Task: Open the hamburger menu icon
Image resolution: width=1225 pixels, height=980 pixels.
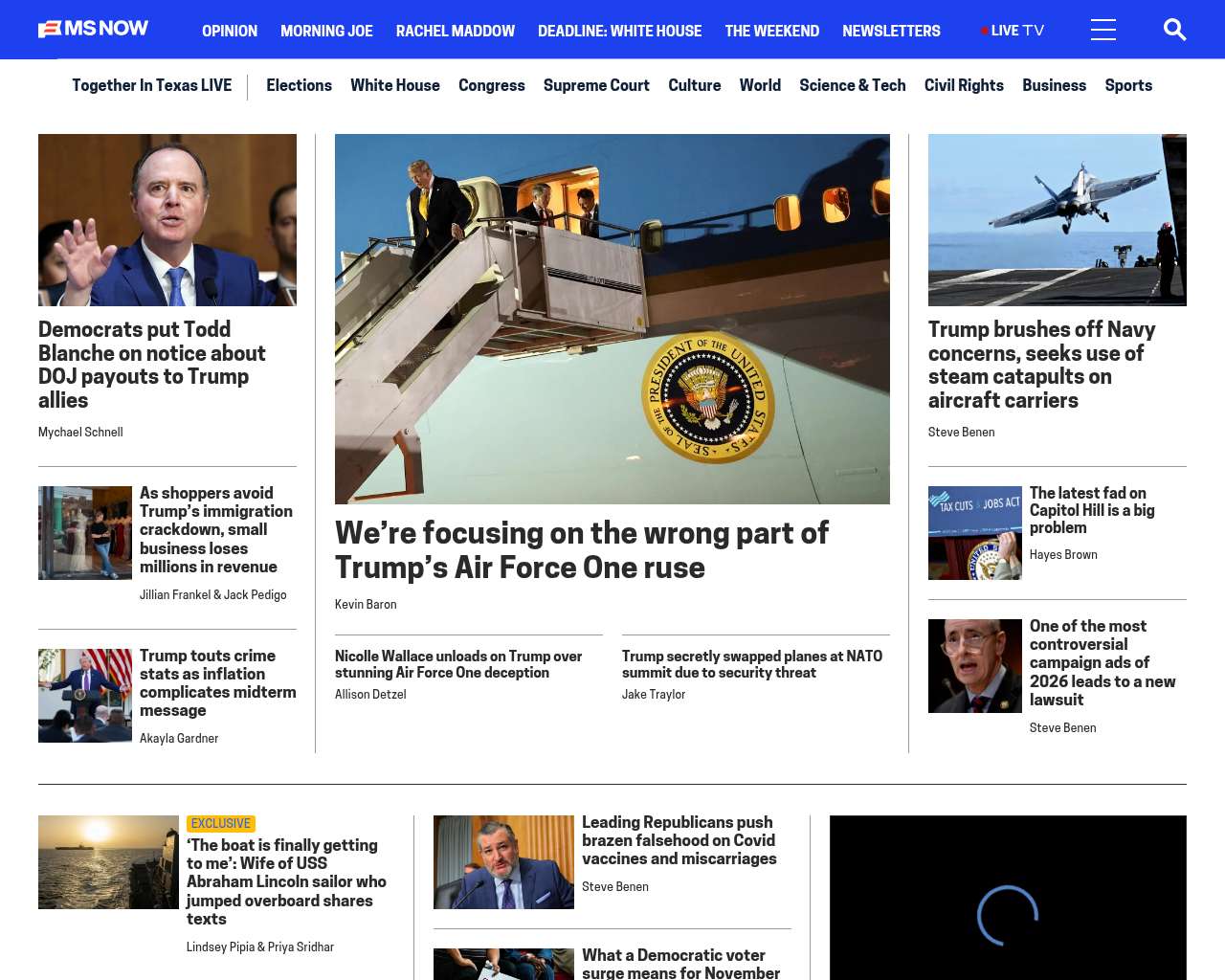Action: (x=1103, y=31)
